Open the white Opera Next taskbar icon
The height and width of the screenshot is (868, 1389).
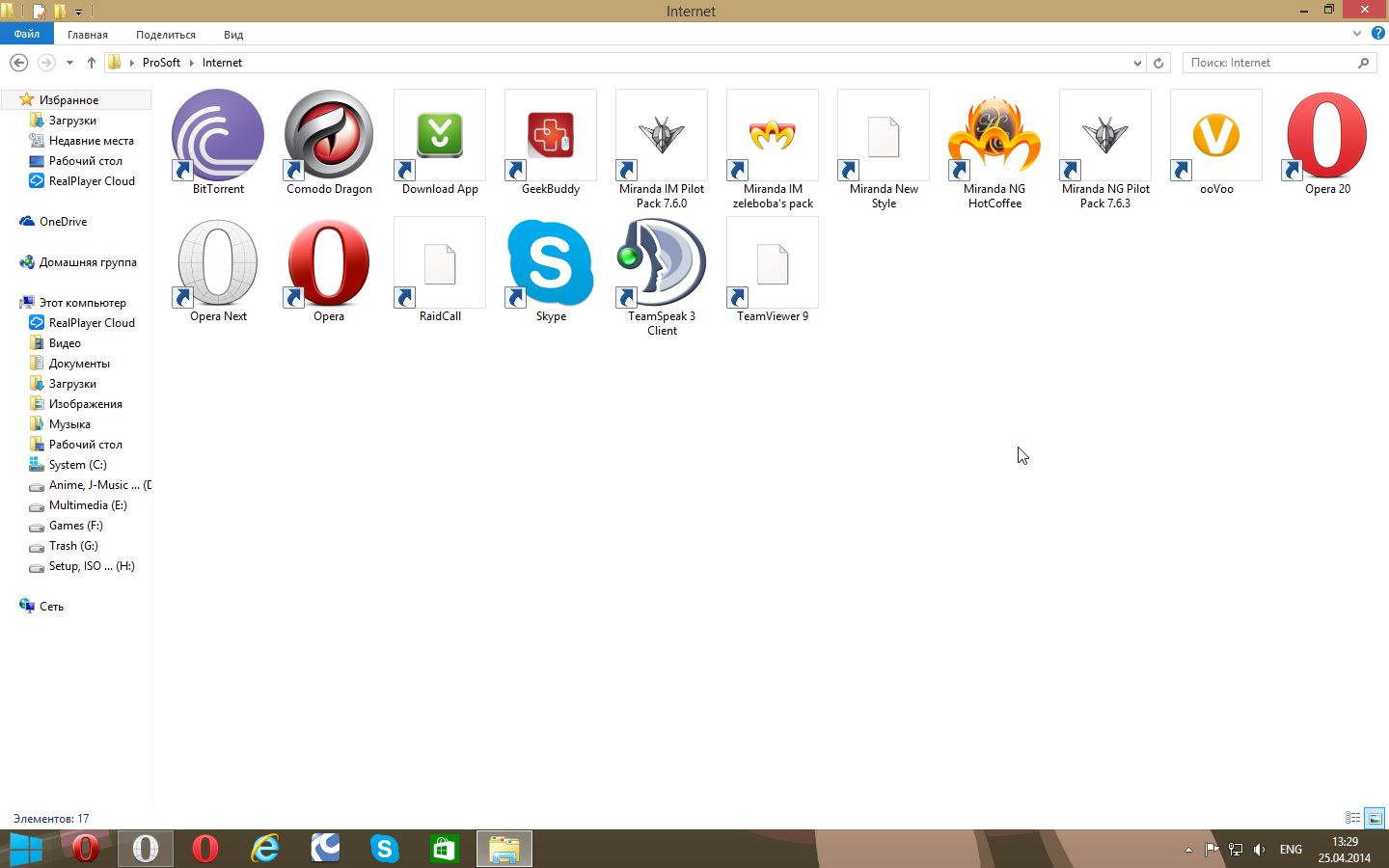click(145, 849)
